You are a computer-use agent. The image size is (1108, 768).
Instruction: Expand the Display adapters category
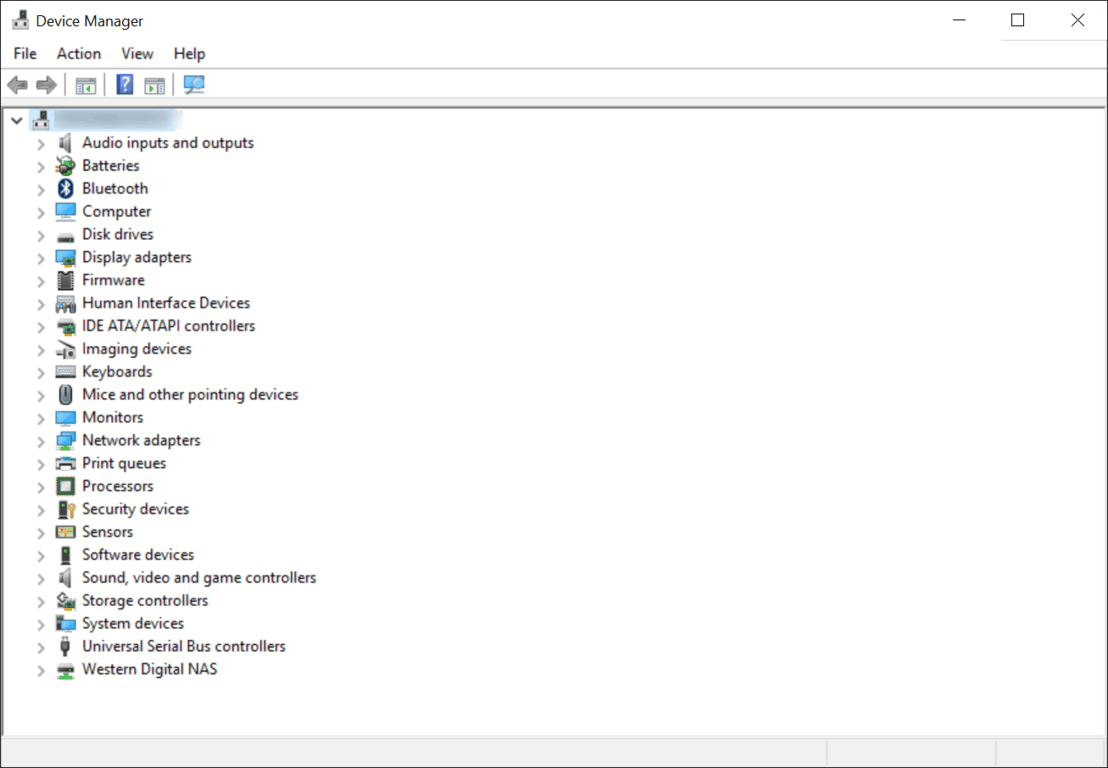41,258
